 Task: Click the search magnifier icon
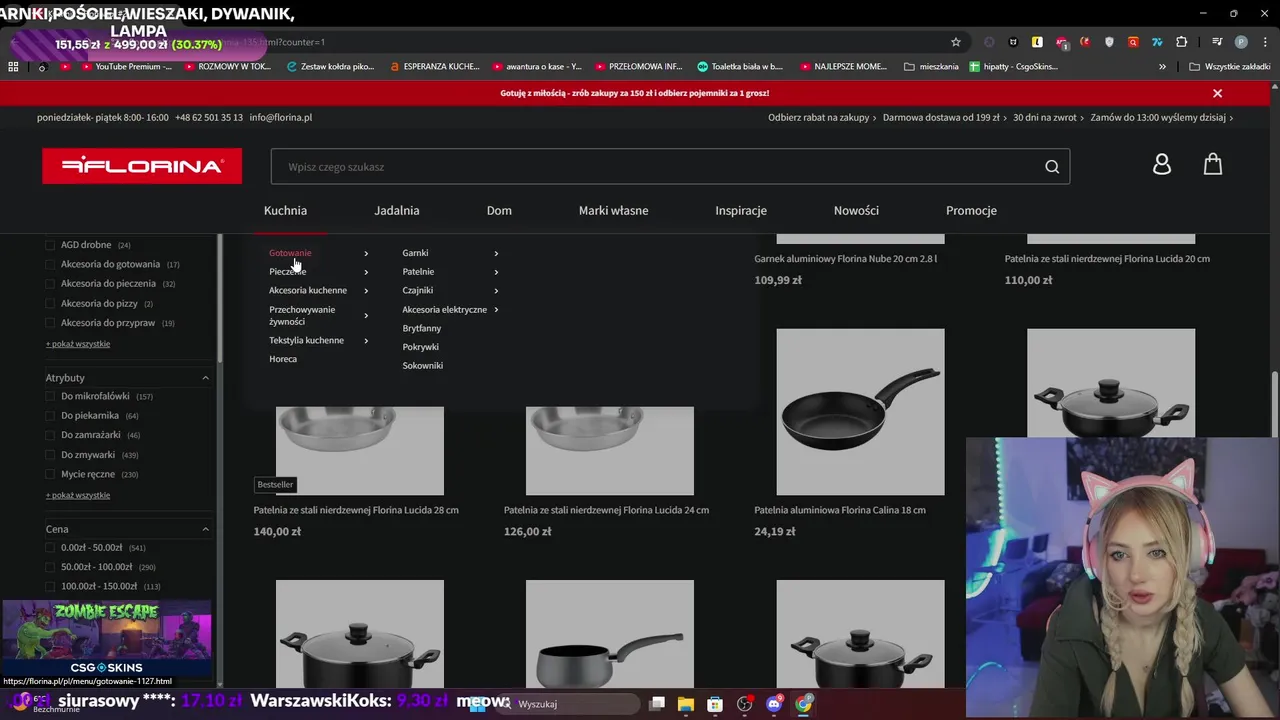click(1052, 167)
